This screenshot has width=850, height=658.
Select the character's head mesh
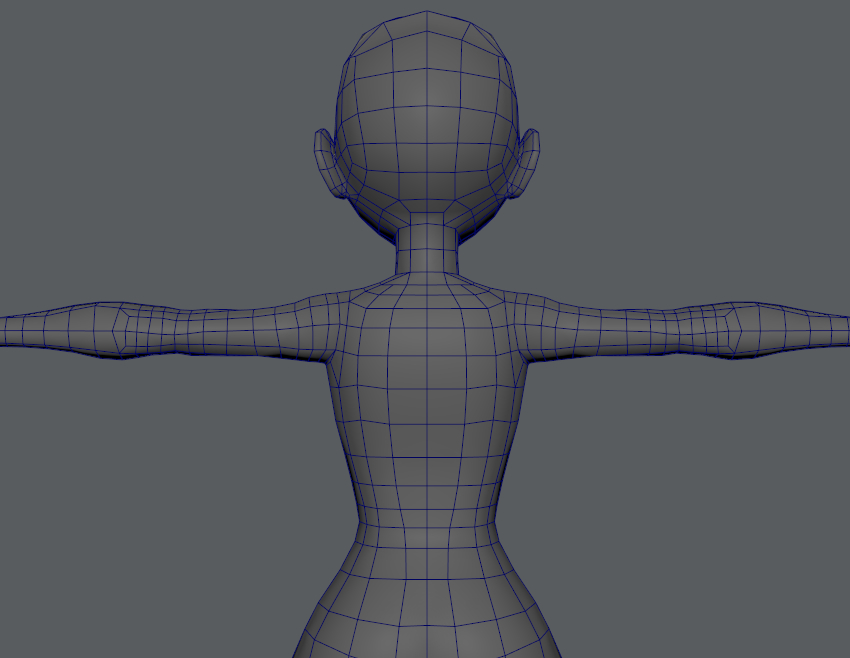click(x=430, y=120)
